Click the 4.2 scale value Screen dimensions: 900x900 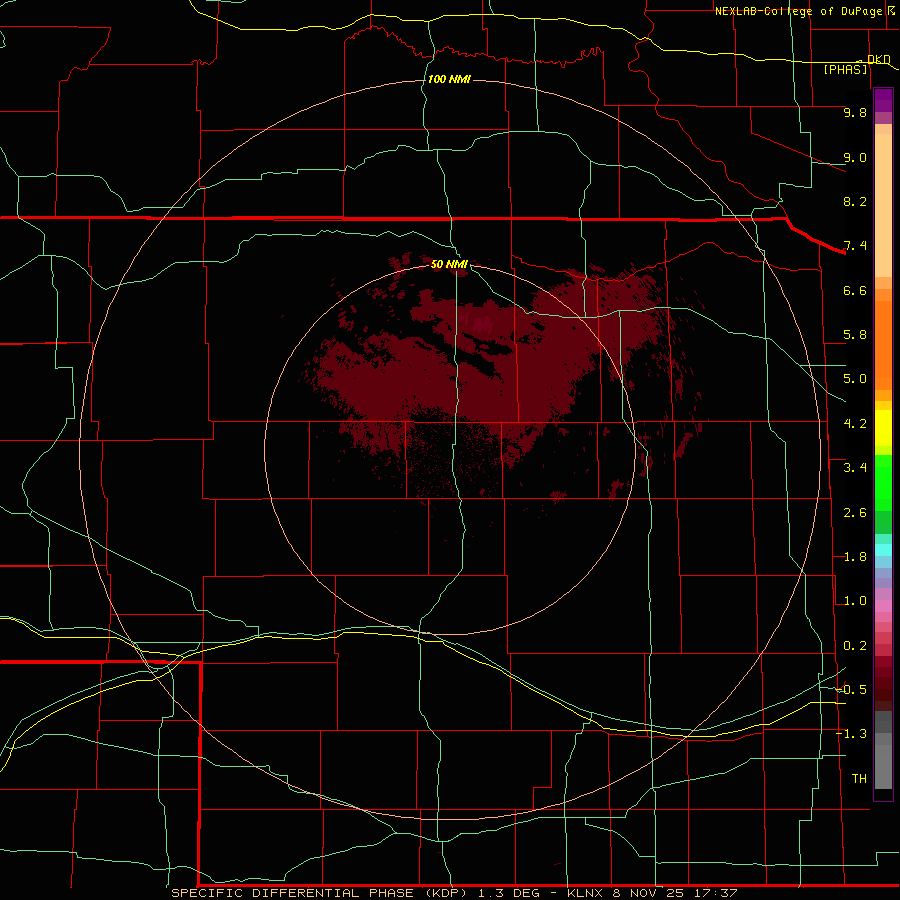coord(855,424)
